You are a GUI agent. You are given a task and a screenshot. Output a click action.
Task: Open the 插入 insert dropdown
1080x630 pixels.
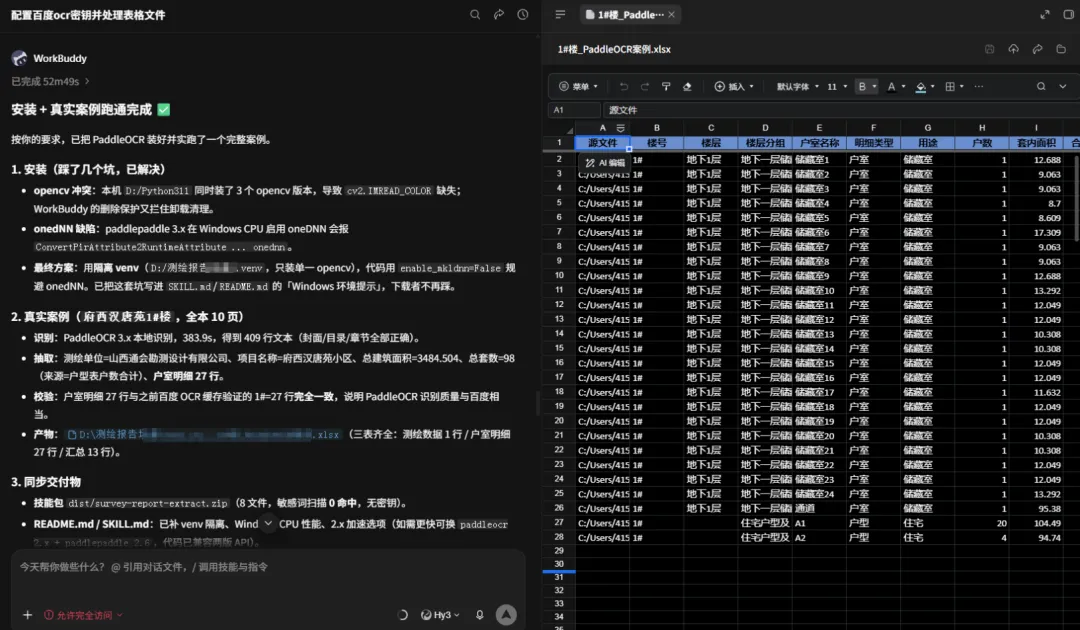click(734, 86)
